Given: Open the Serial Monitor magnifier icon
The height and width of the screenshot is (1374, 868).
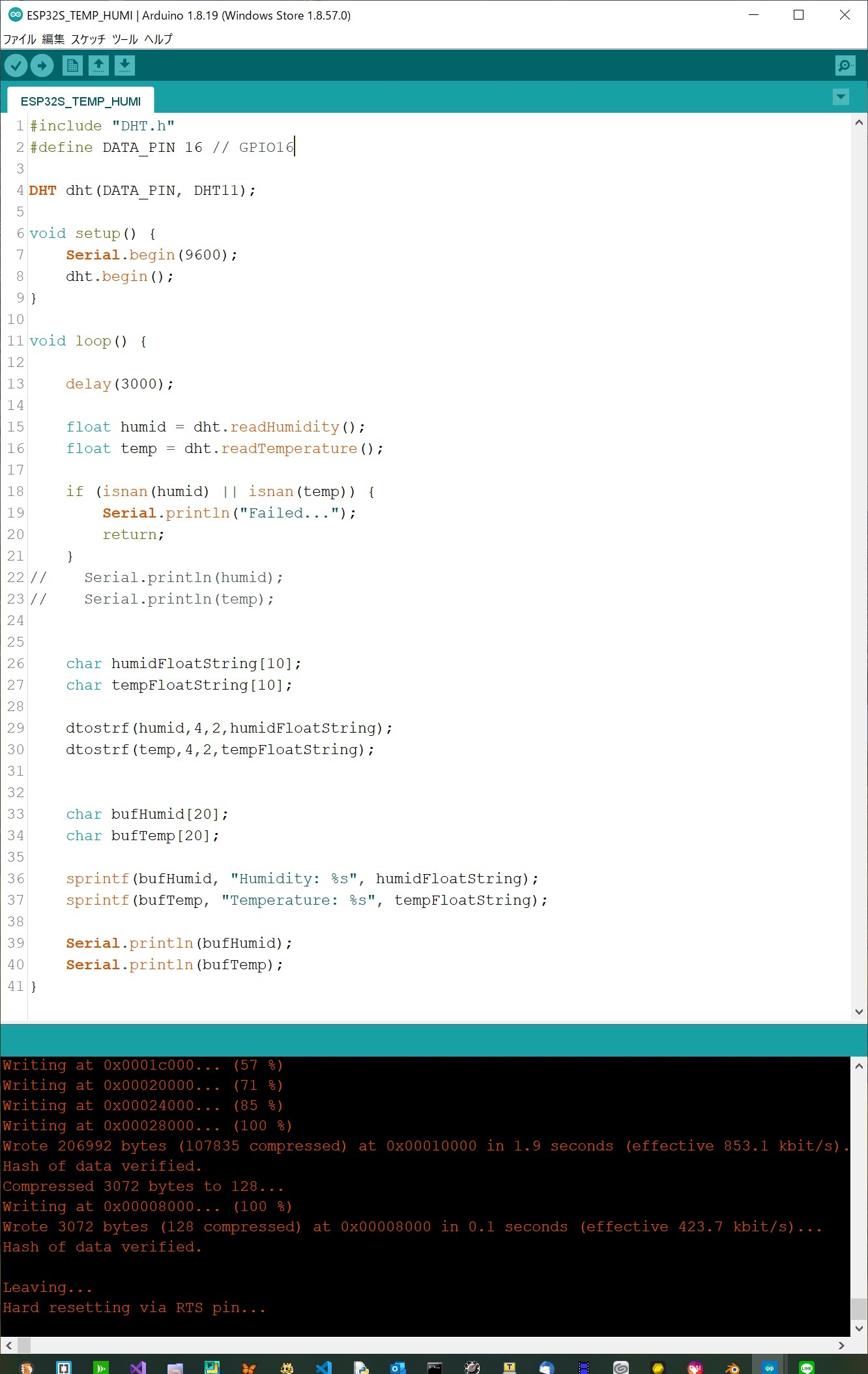Looking at the screenshot, I should click(845, 65).
